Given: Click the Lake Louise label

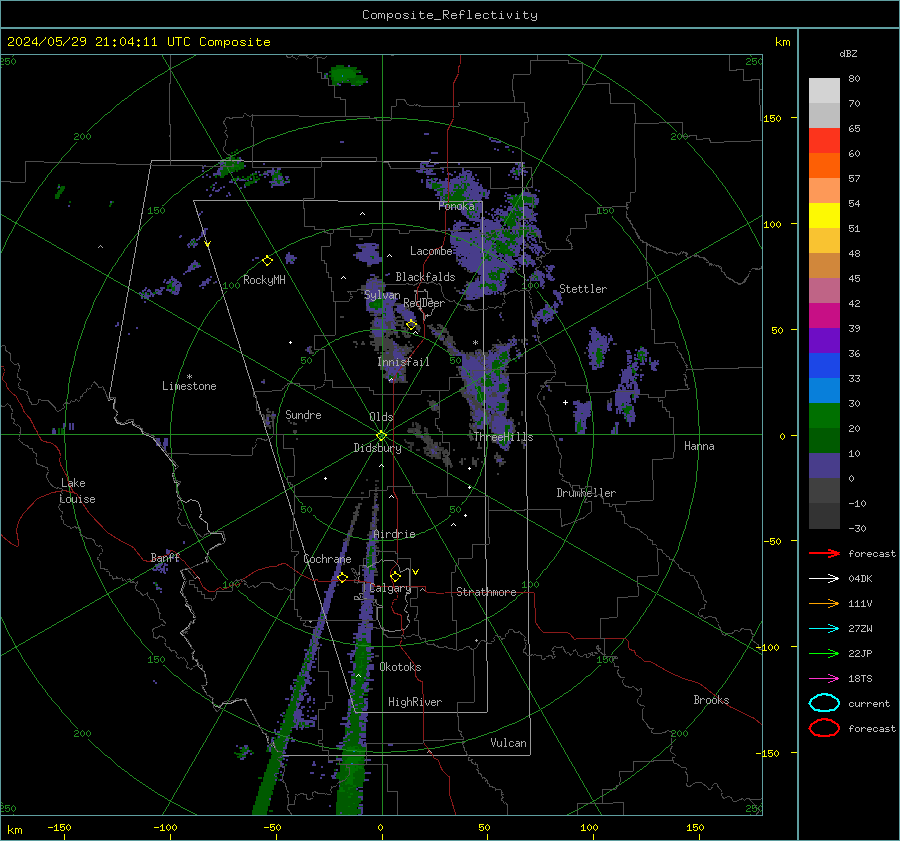Looking at the screenshot, I should coord(77,491).
